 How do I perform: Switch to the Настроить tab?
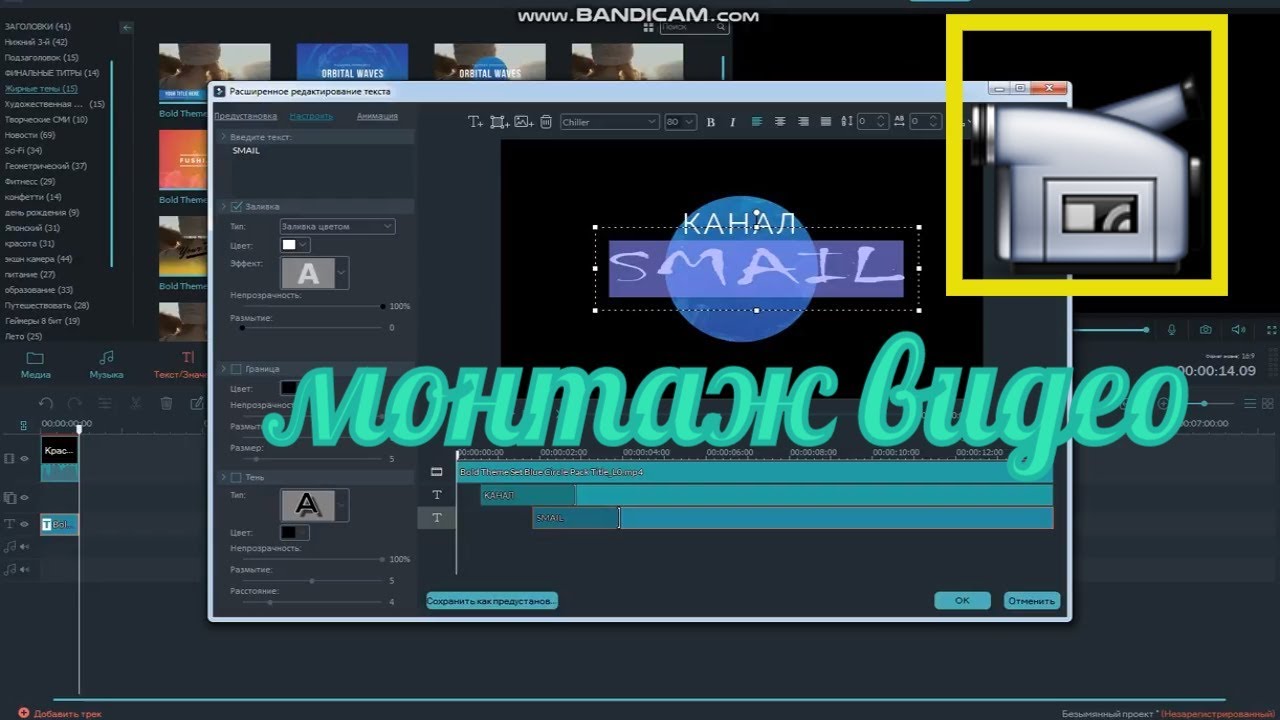click(x=311, y=116)
